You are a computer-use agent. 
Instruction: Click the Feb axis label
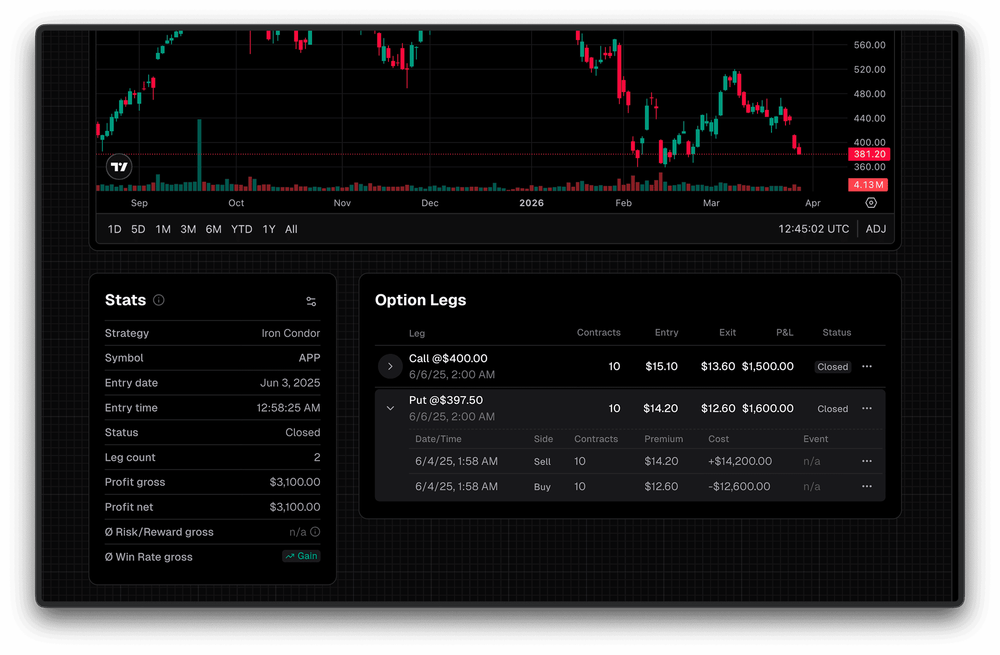pyautogui.click(x=623, y=203)
